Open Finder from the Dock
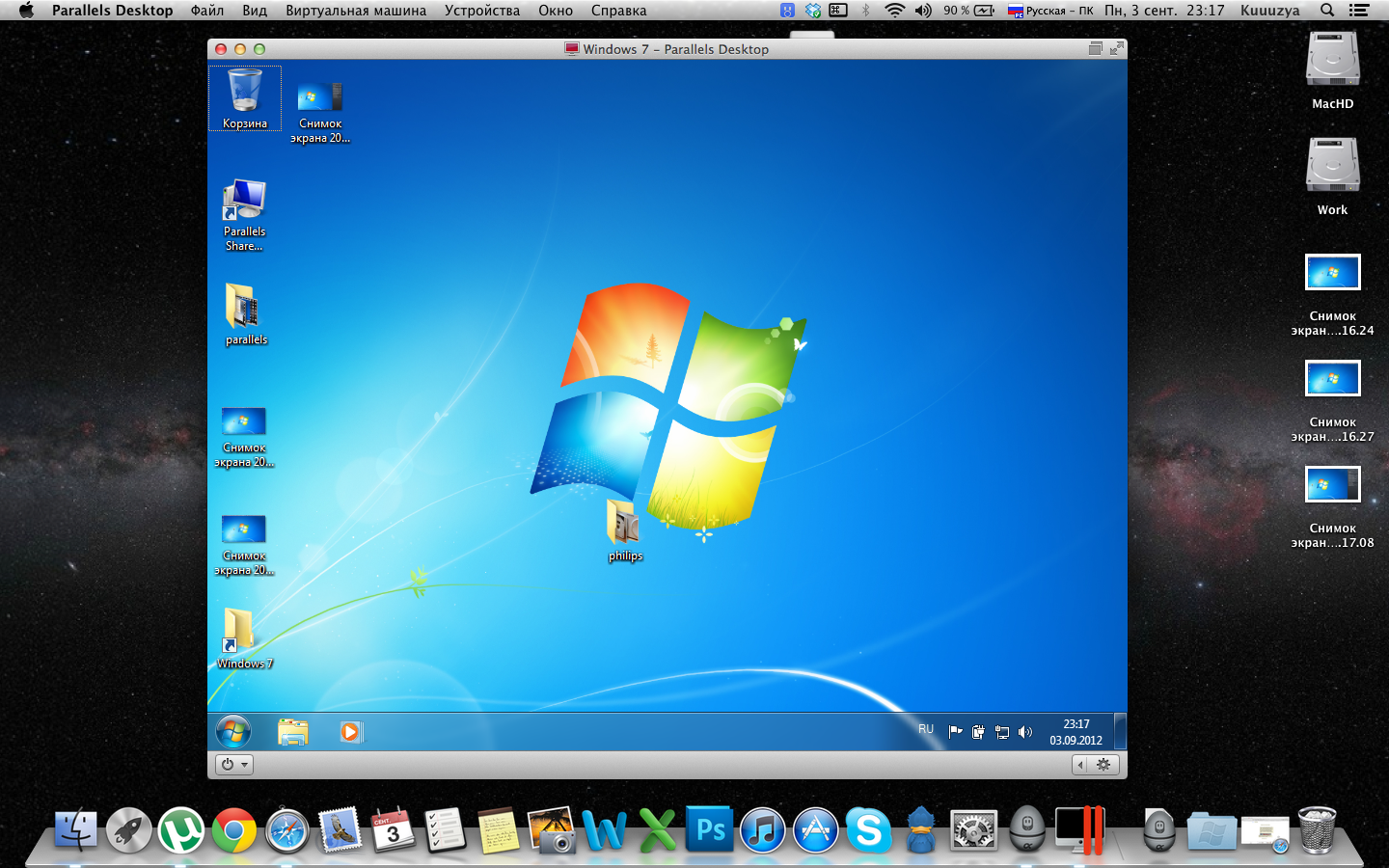Viewport: 1389px width, 868px height. point(75,830)
